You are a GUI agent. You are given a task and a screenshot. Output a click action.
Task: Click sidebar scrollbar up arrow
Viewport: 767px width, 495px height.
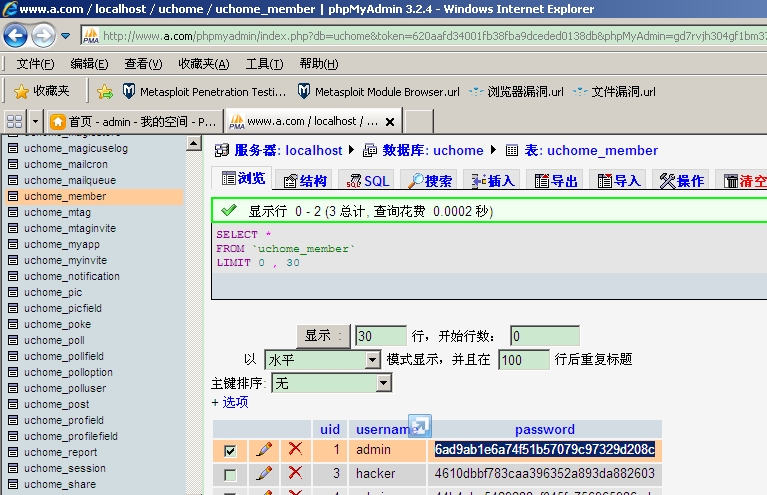click(x=194, y=143)
